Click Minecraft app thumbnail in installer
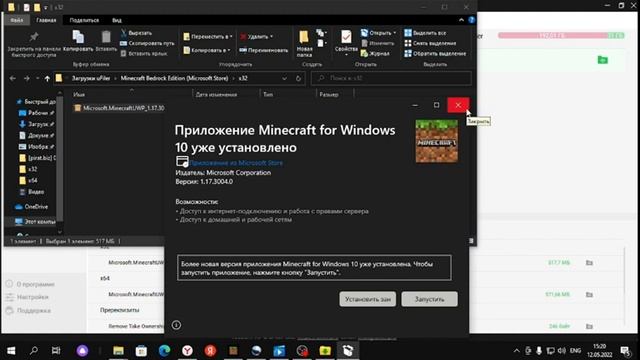Screen dimensions: 640x360 coord(436,141)
